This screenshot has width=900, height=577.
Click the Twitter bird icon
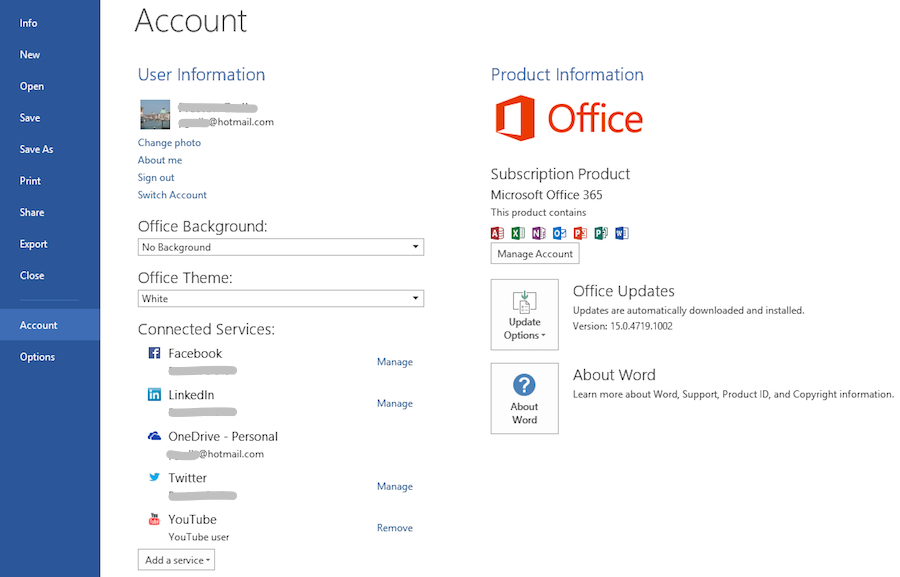[x=153, y=477]
